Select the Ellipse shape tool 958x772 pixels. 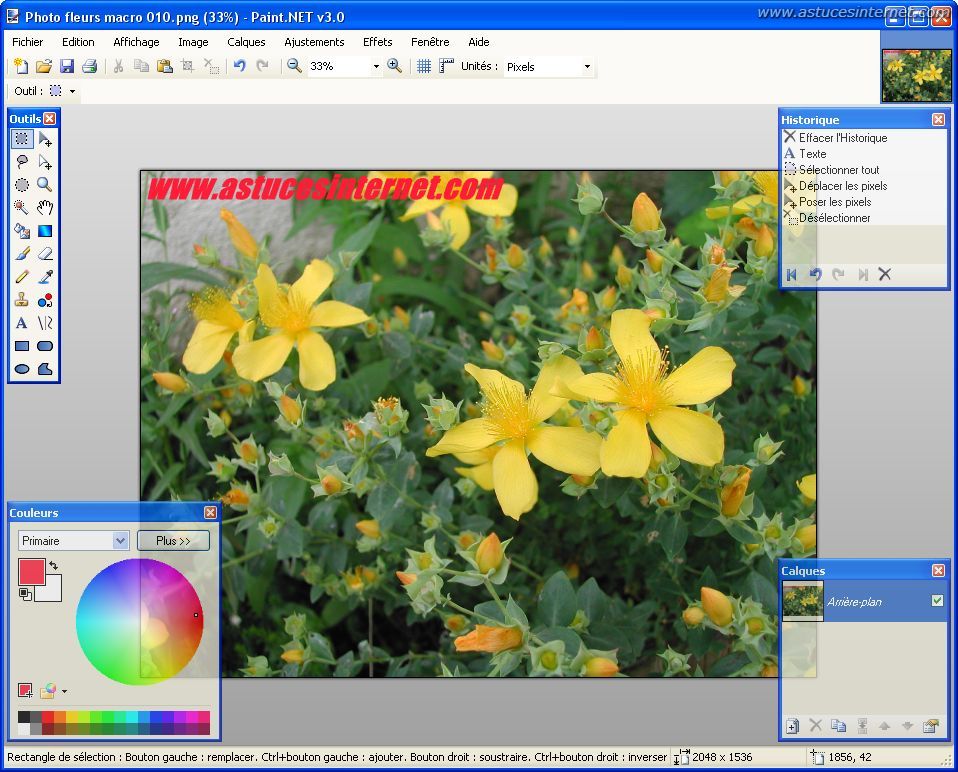pos(21,369)
